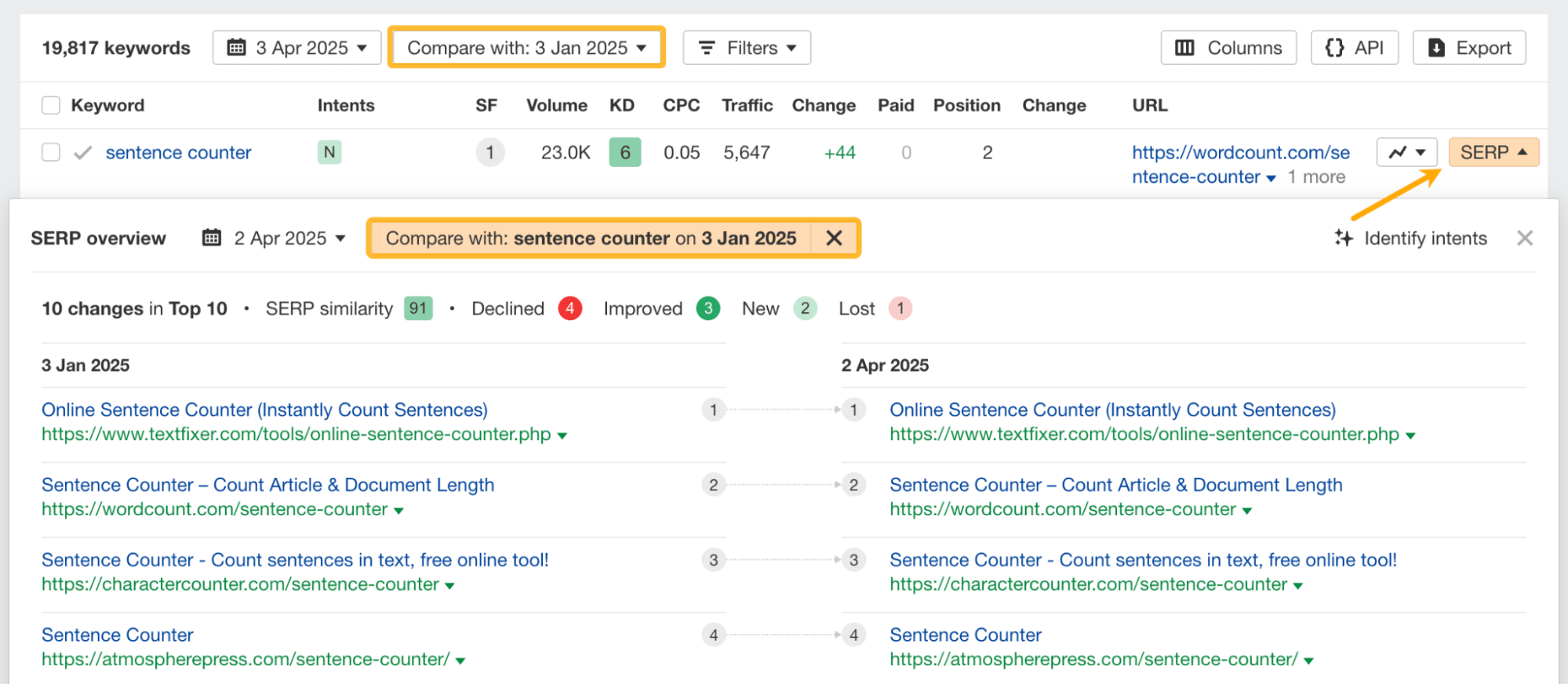
Task: Remove the SERP comparison with X icon
Action: point(834,238)
